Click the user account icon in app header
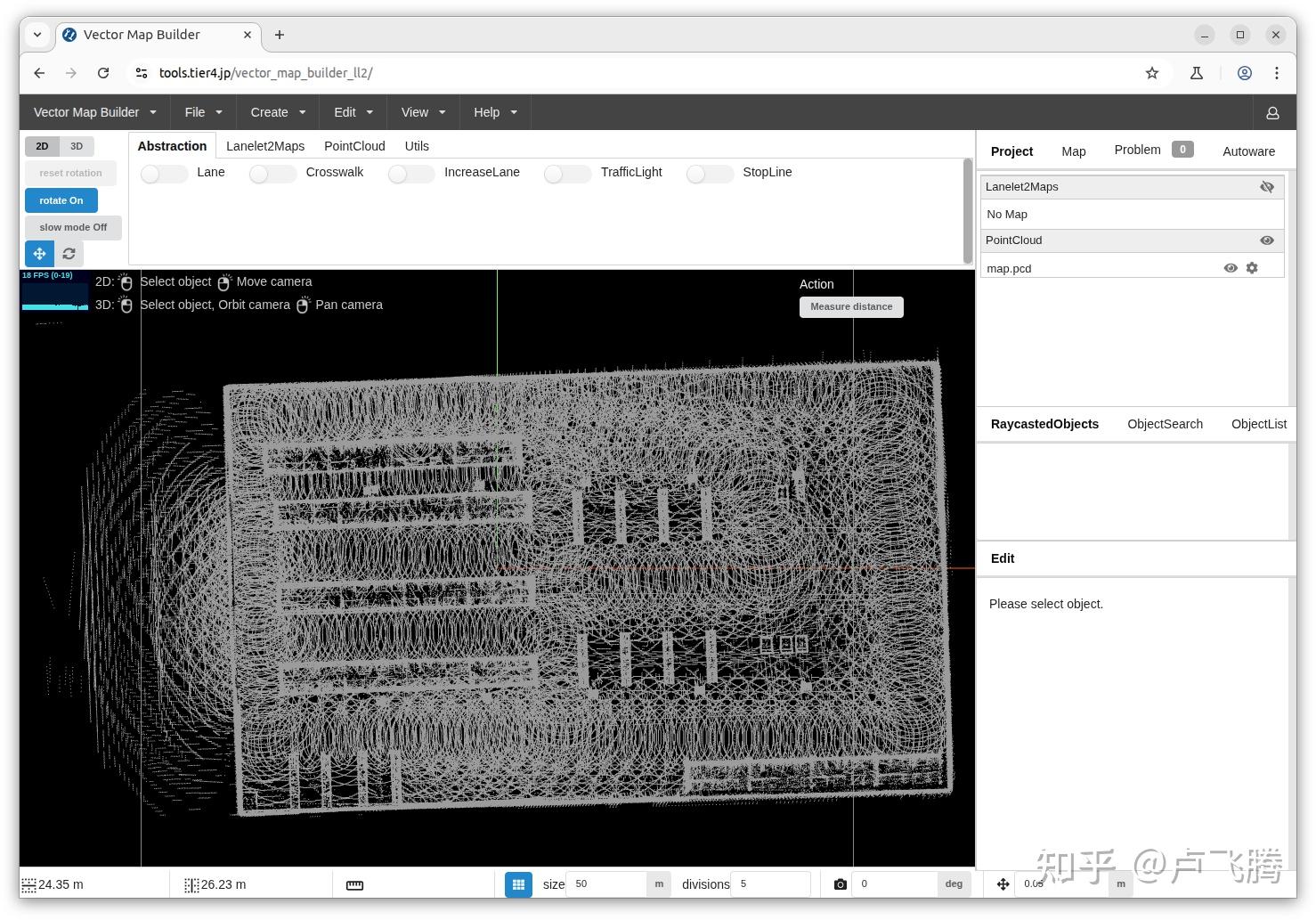 (1272, 113)
